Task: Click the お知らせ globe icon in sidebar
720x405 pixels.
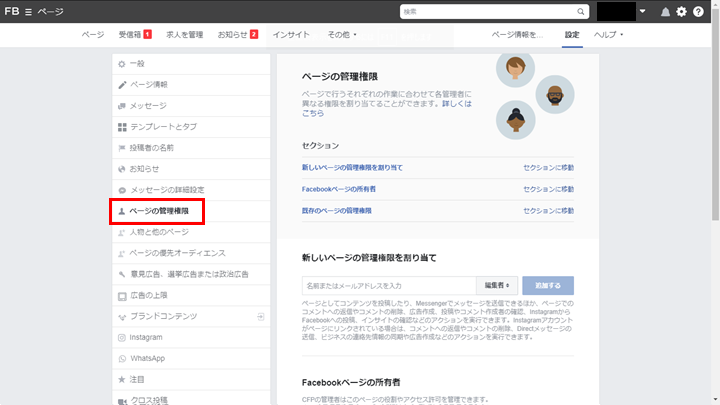Action: 122,169
